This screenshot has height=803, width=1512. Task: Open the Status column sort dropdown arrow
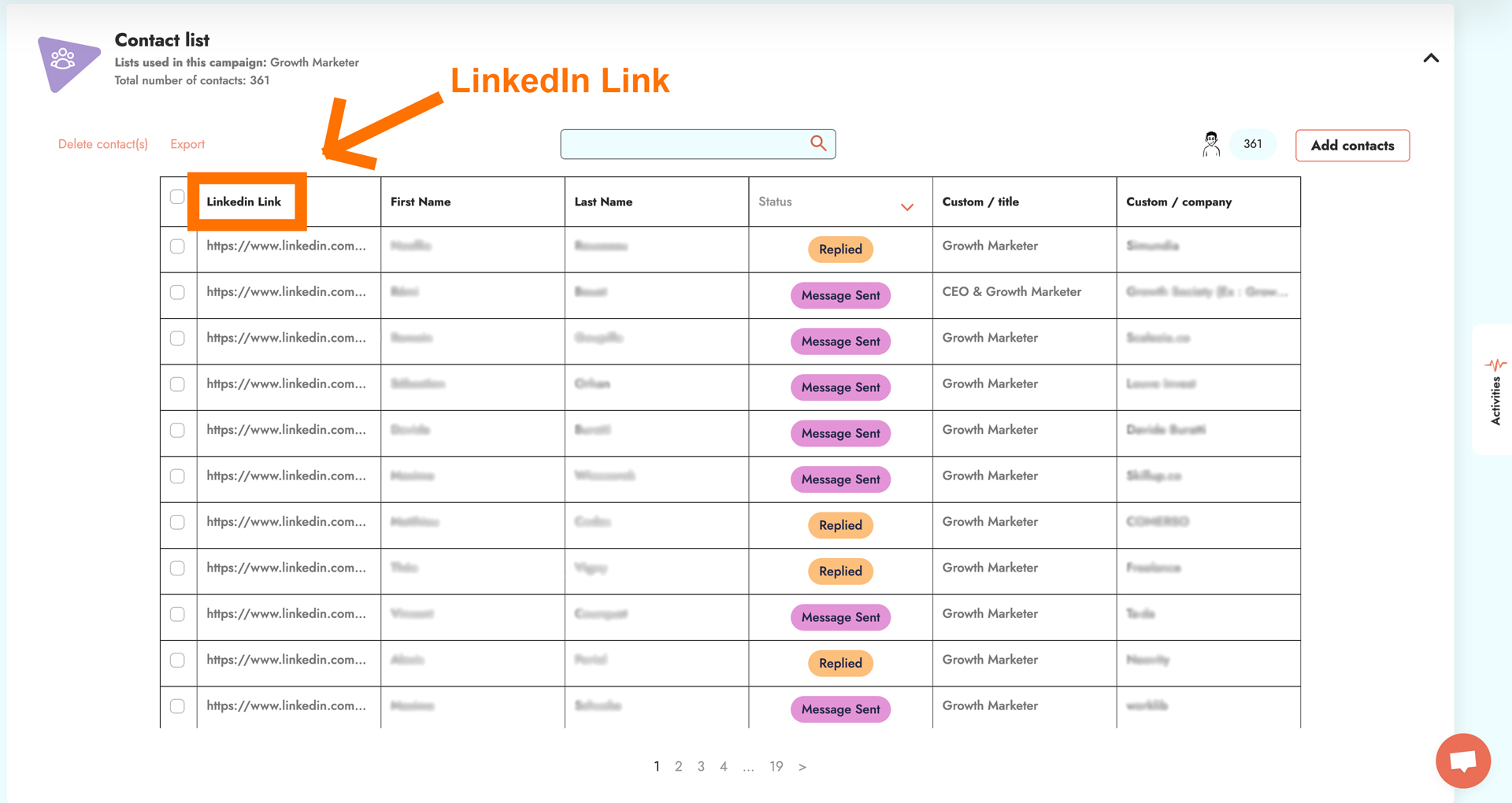(907, 207)
